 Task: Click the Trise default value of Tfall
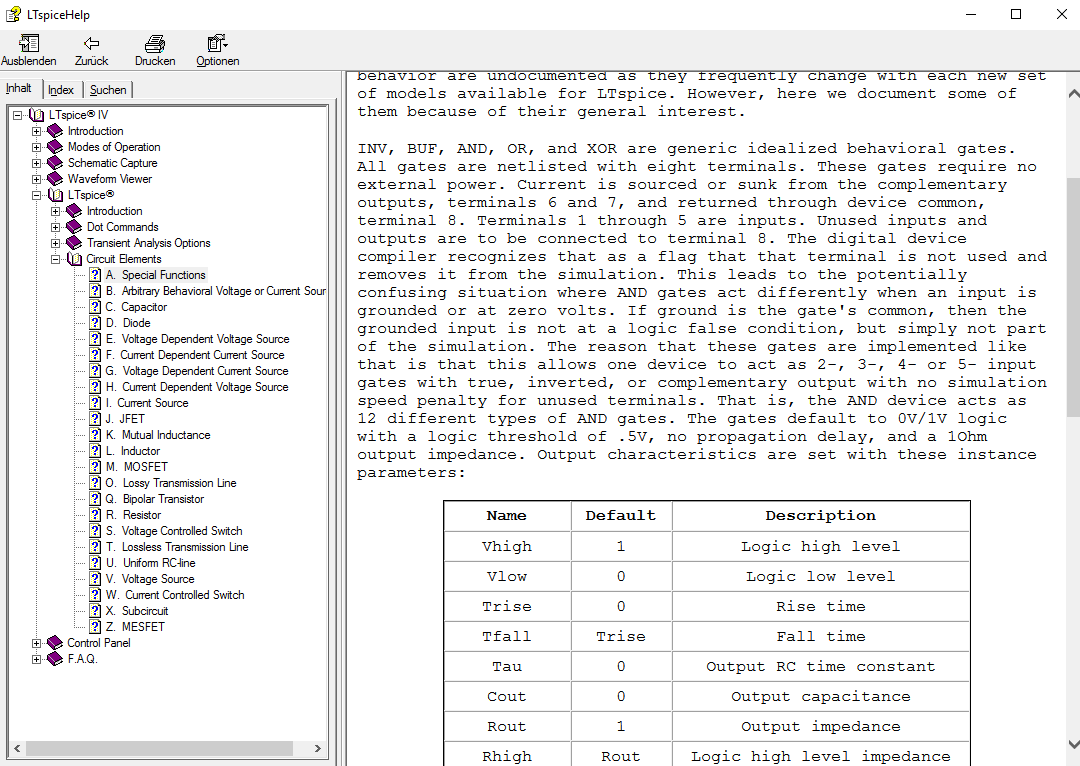(x=621, y=636)
